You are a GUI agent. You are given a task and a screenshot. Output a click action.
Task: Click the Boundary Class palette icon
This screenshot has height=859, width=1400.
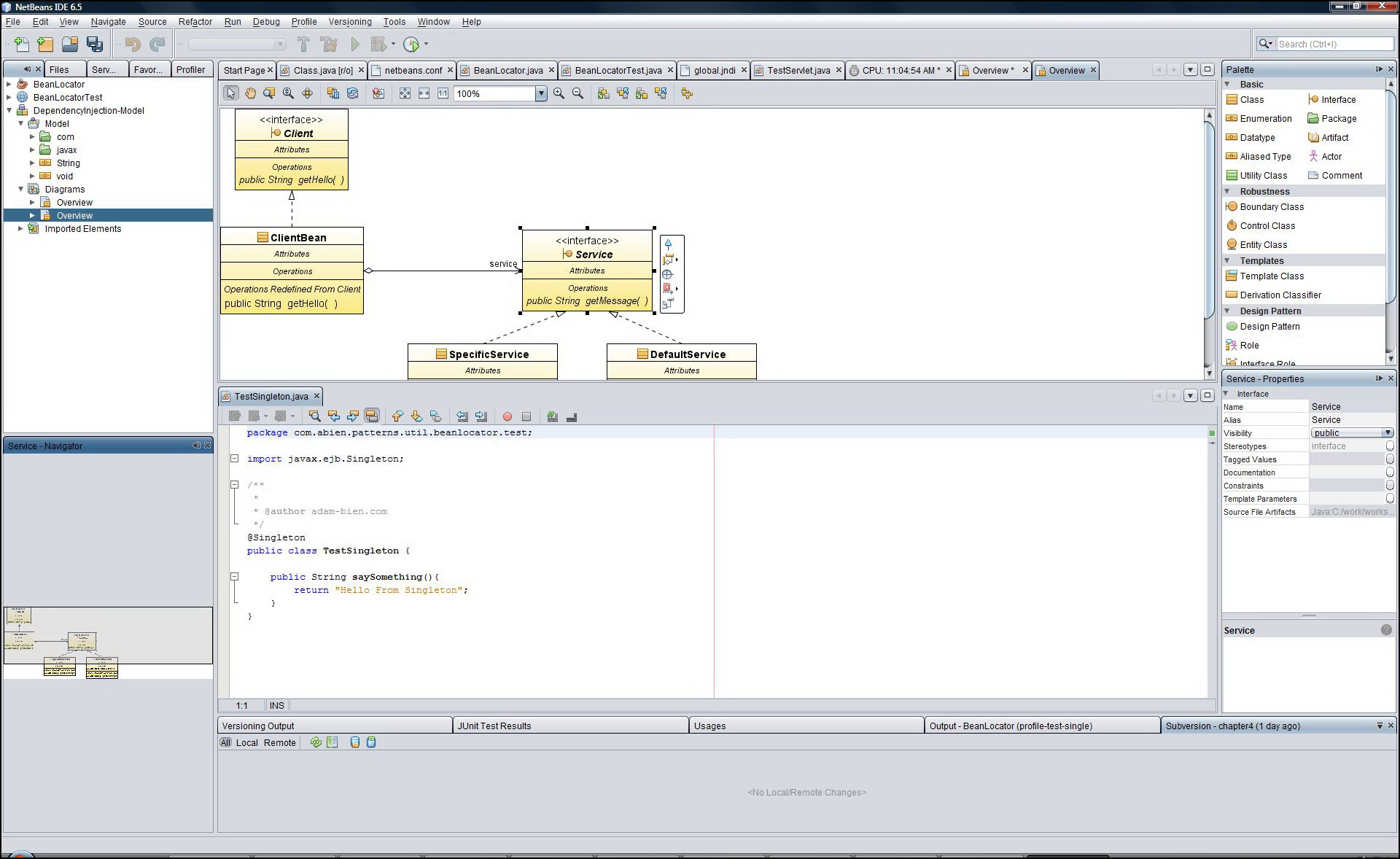tap(1231, 206)
